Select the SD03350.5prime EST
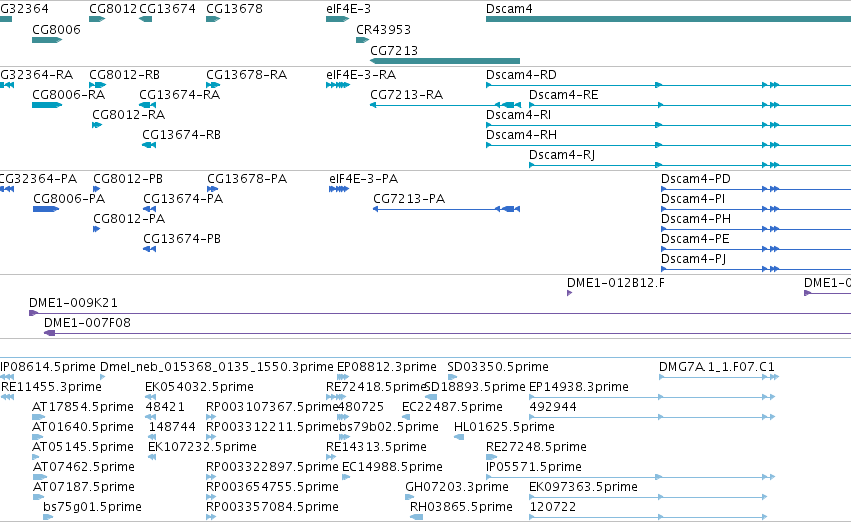 coord(452,377)
